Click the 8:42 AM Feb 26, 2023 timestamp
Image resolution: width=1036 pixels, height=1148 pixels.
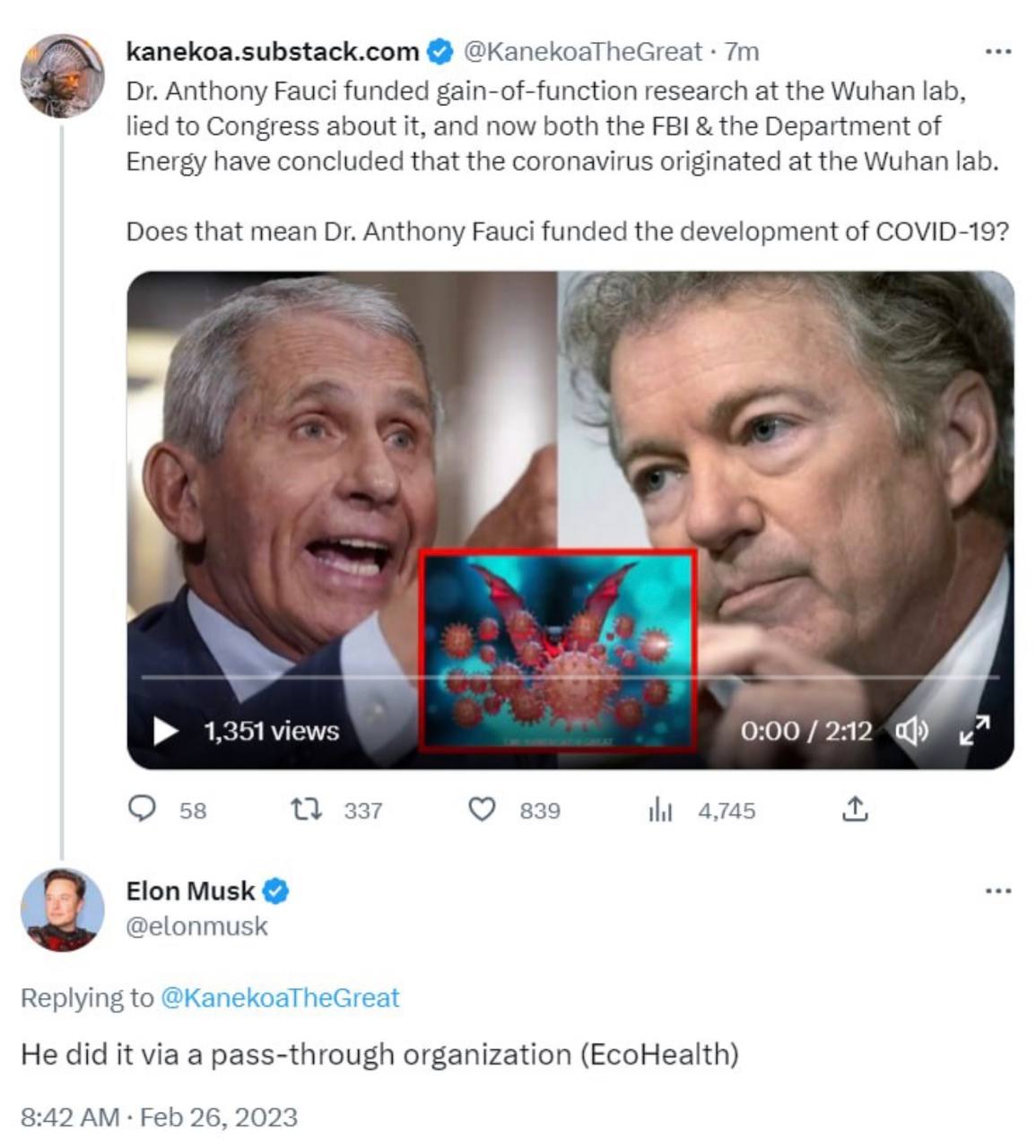pos(159,1117)
